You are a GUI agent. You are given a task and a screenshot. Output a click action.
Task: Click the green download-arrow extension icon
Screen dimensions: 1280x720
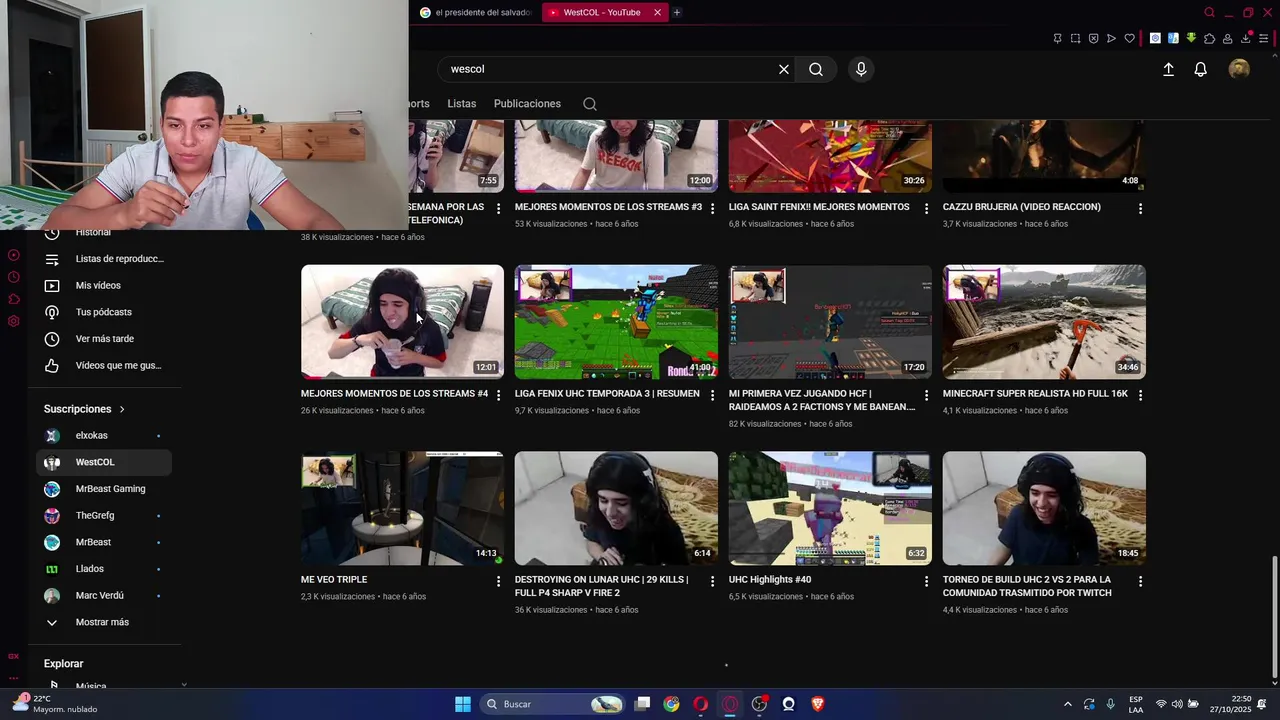1191,39
